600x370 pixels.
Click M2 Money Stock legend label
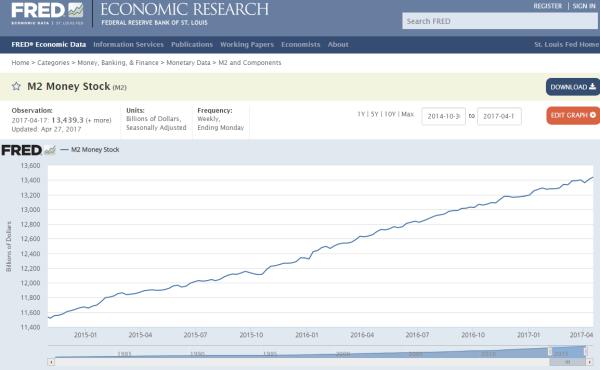(x=95, y=150)
